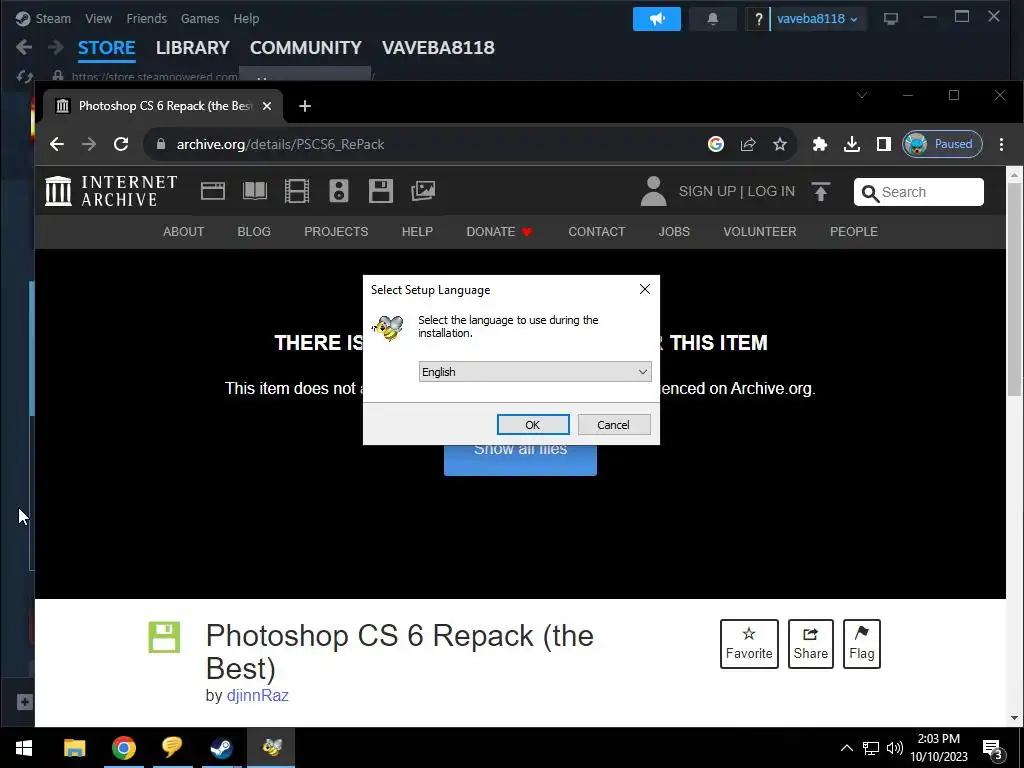The height and width of the screenshot is (768, 1024).
Task: Open Chrome three-dot menu
Action: 1001,144
